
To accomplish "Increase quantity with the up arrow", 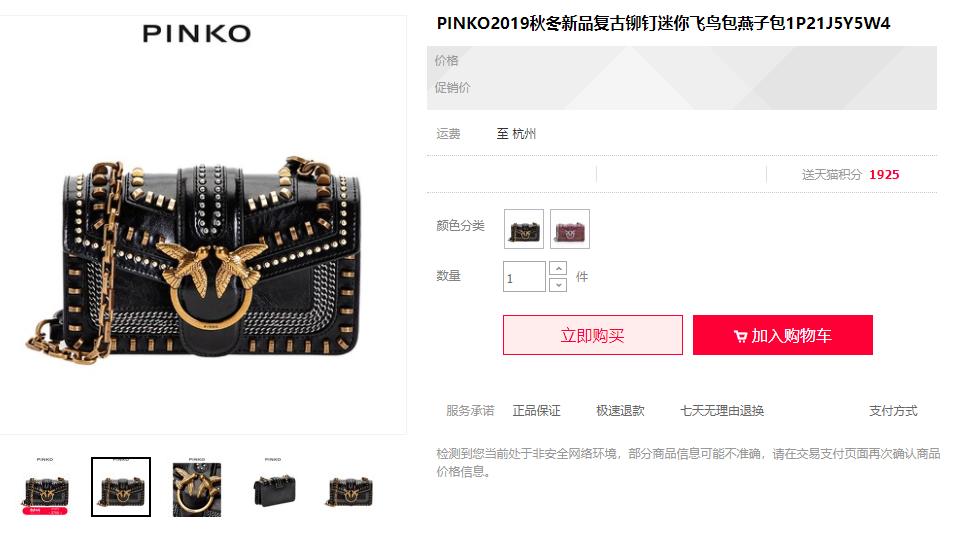I will click(x=558, y=268).
